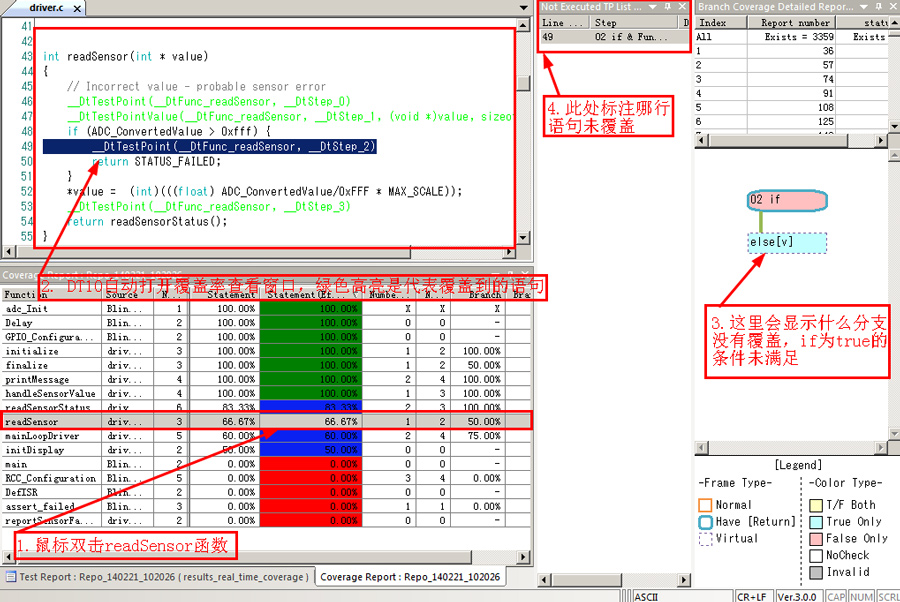Pin the Not Executed TP List panel
The width and height of the screenshot is (900, 602).
tap(668, 6)
